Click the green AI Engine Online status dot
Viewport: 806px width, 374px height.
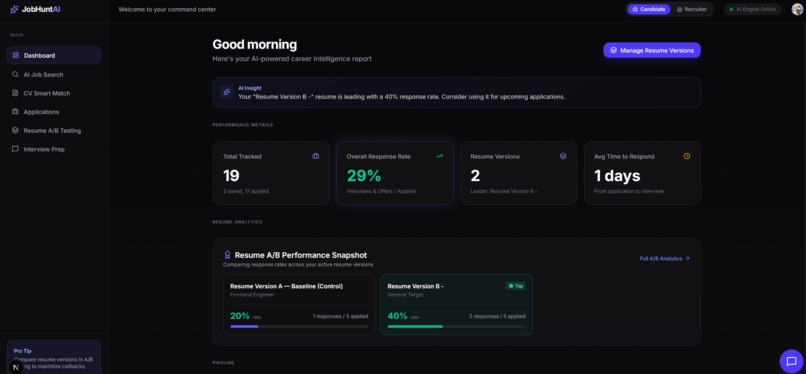coord(731,9)
